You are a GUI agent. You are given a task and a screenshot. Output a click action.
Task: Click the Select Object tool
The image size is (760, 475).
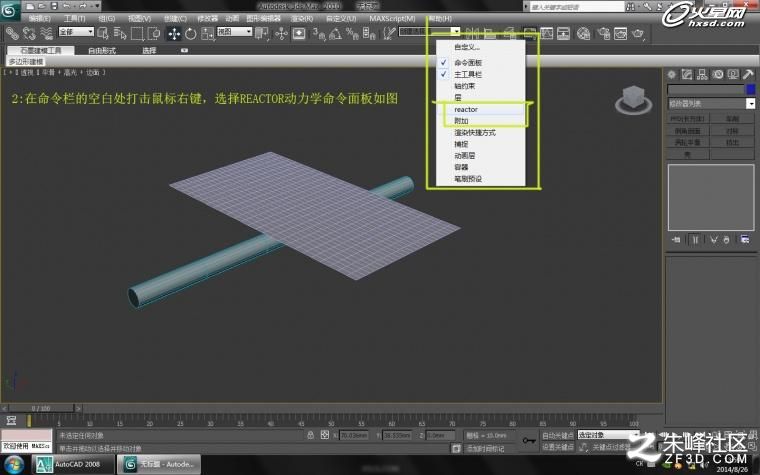point(103,33)
